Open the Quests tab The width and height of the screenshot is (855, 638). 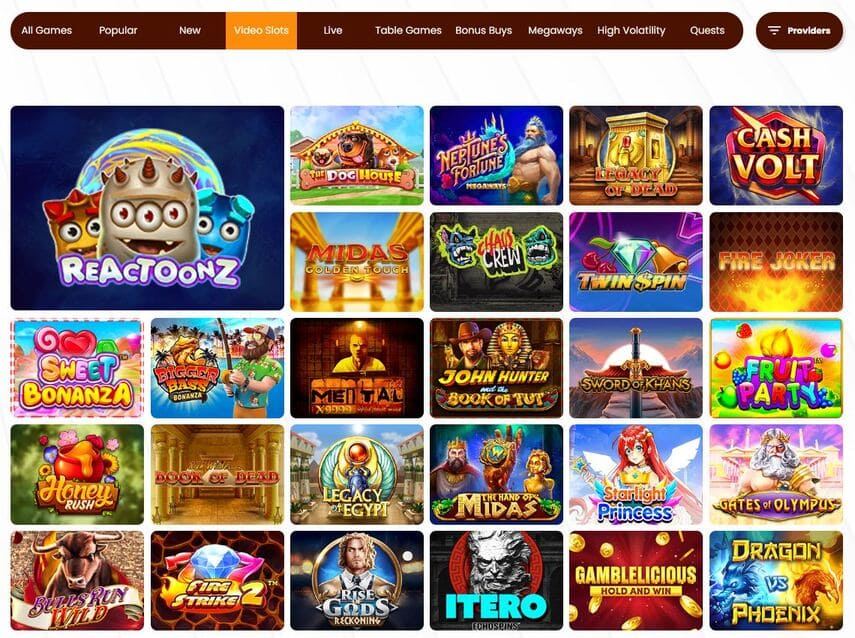[x=707, y=31]
